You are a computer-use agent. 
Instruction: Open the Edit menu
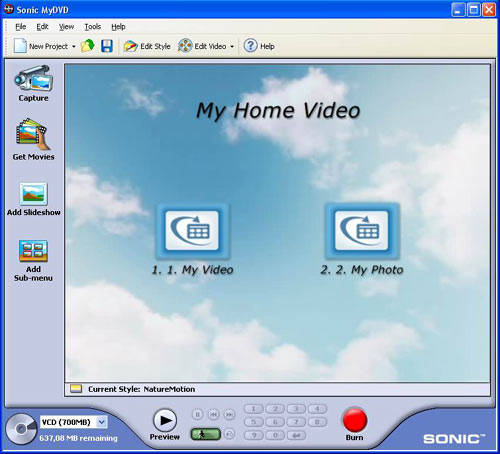[42, 27]
